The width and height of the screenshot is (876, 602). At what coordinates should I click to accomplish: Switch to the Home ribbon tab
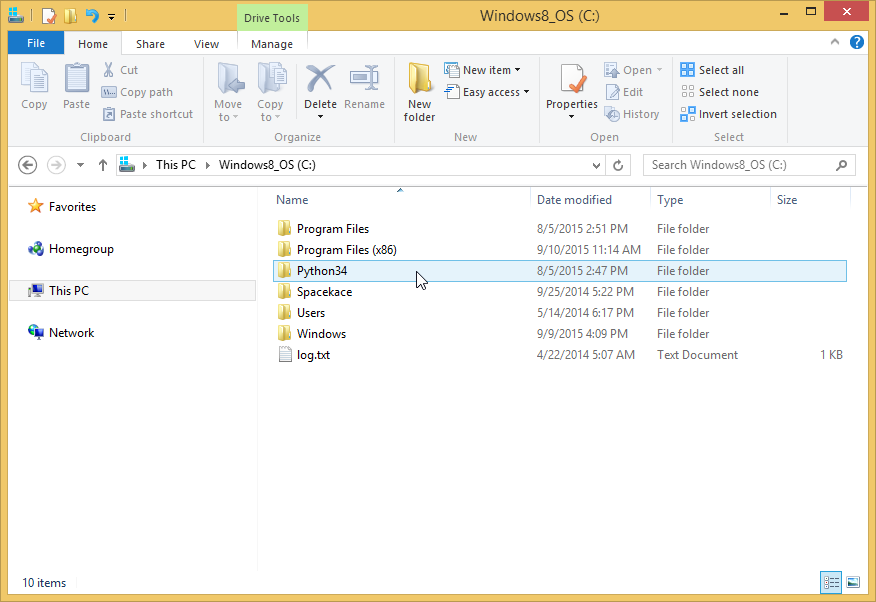[93, 44]
